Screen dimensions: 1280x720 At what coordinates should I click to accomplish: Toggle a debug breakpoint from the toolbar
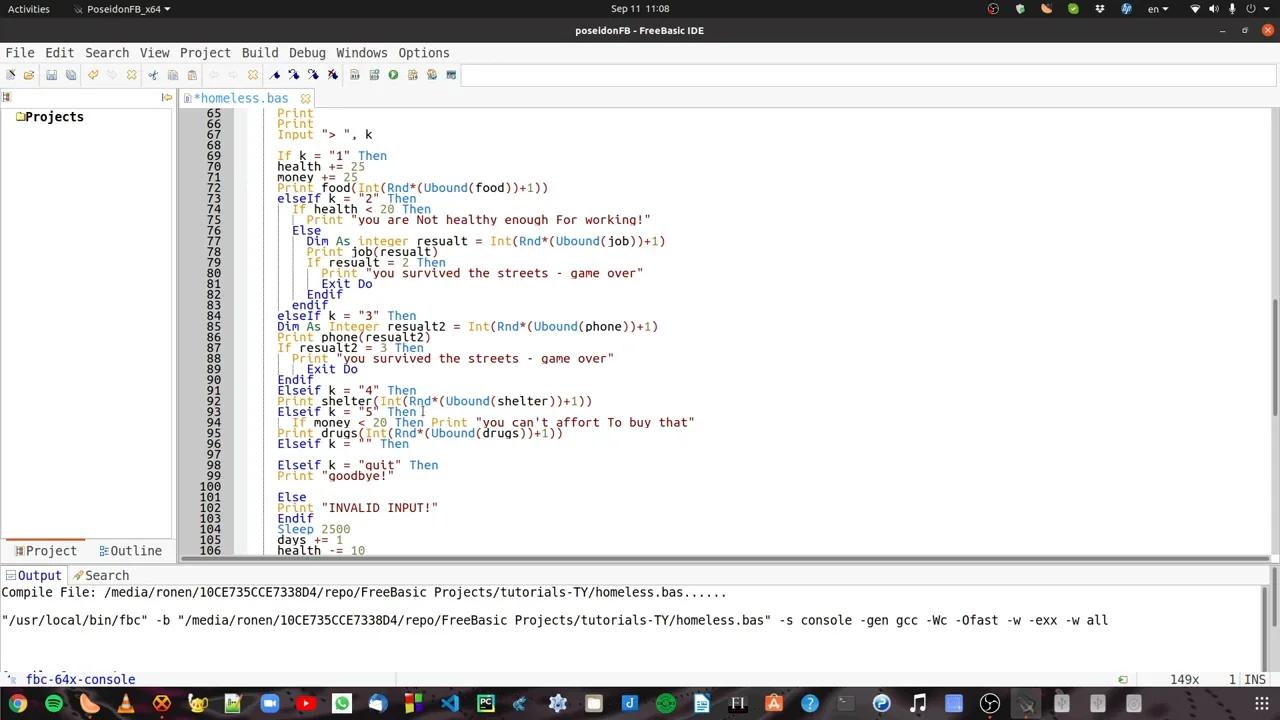point(276,75)
